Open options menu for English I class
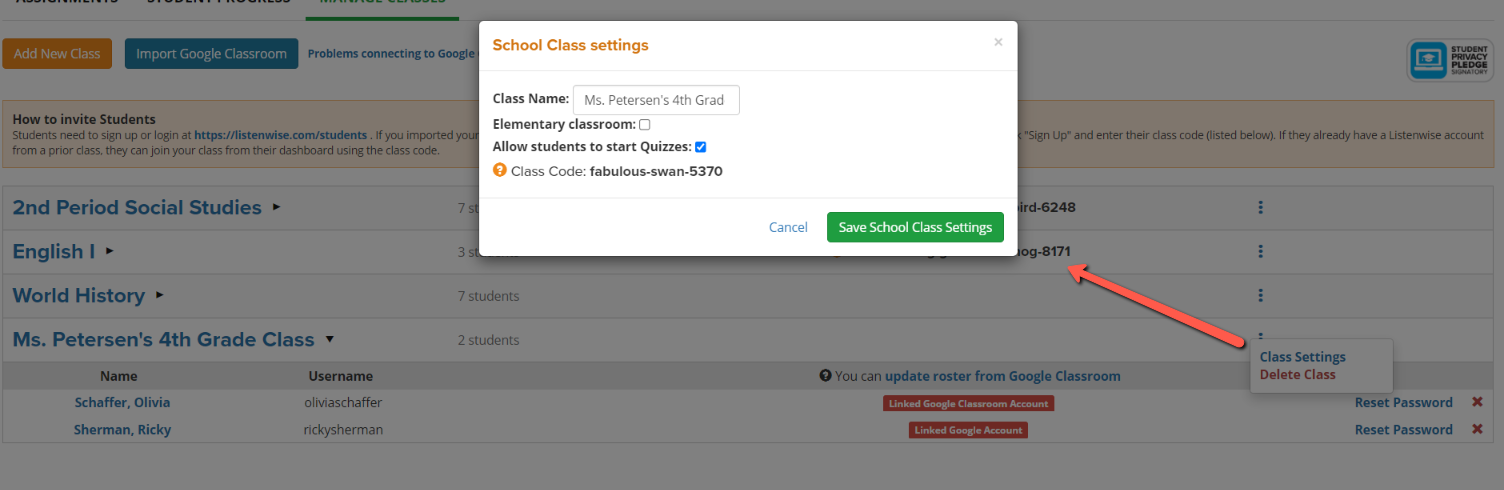The height and width of the screenshot is (490, 1504). point(1261,251)
